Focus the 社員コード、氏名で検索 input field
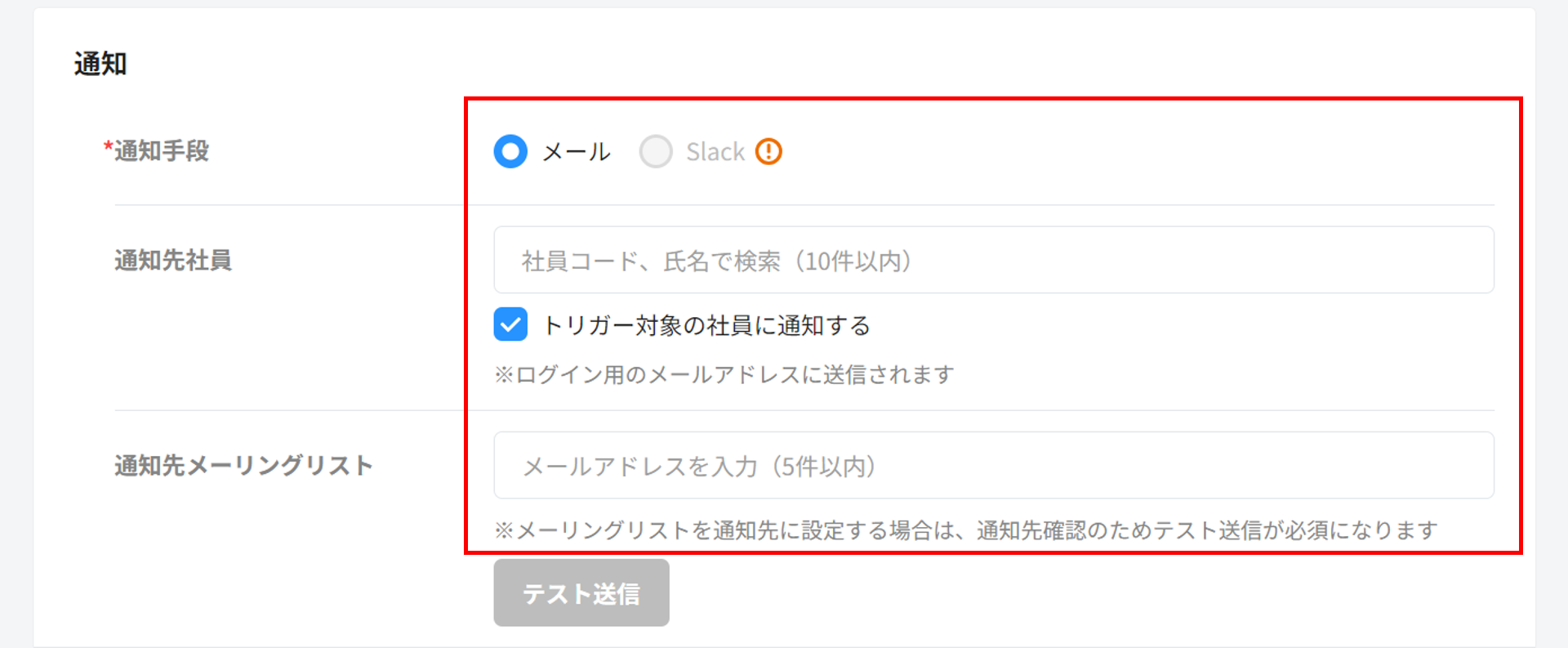 993,260
